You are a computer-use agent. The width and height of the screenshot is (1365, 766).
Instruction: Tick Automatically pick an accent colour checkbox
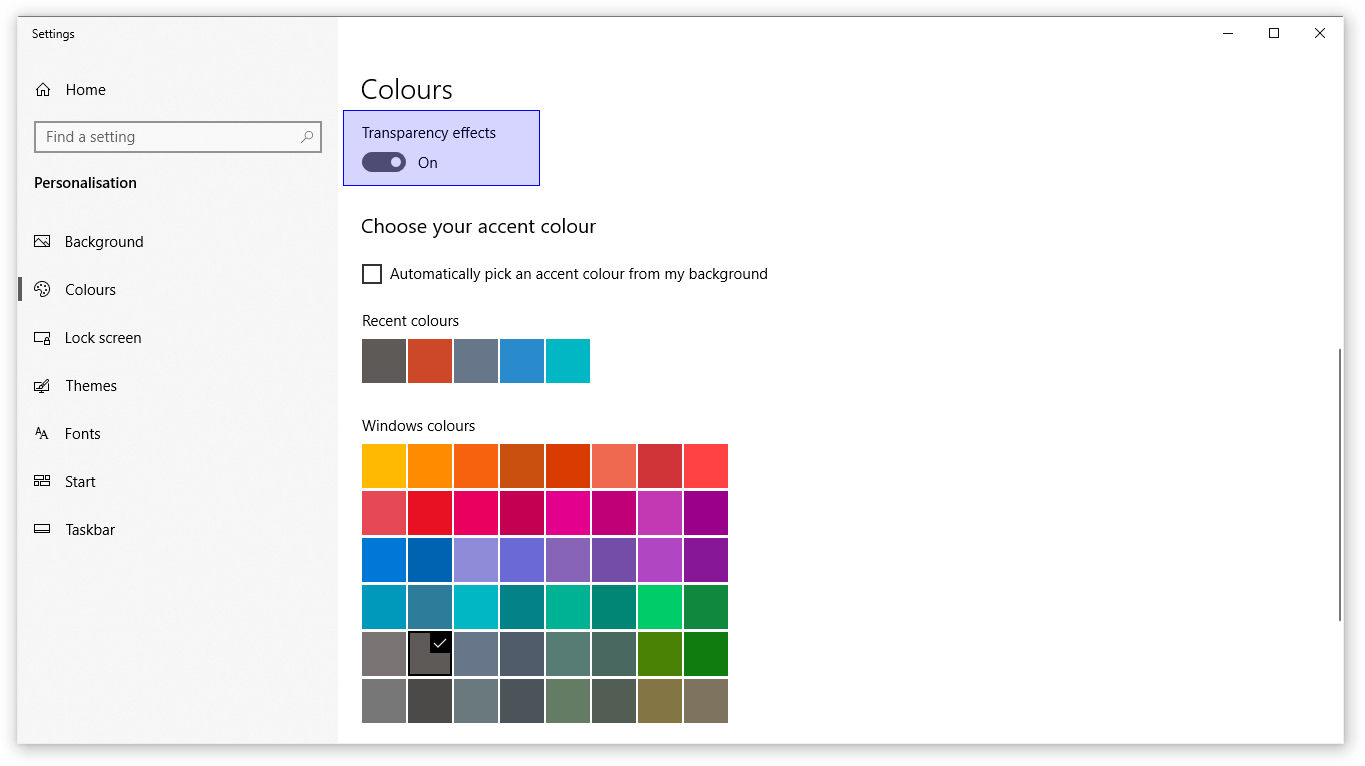pyautogui.click(x=372, y=274)
